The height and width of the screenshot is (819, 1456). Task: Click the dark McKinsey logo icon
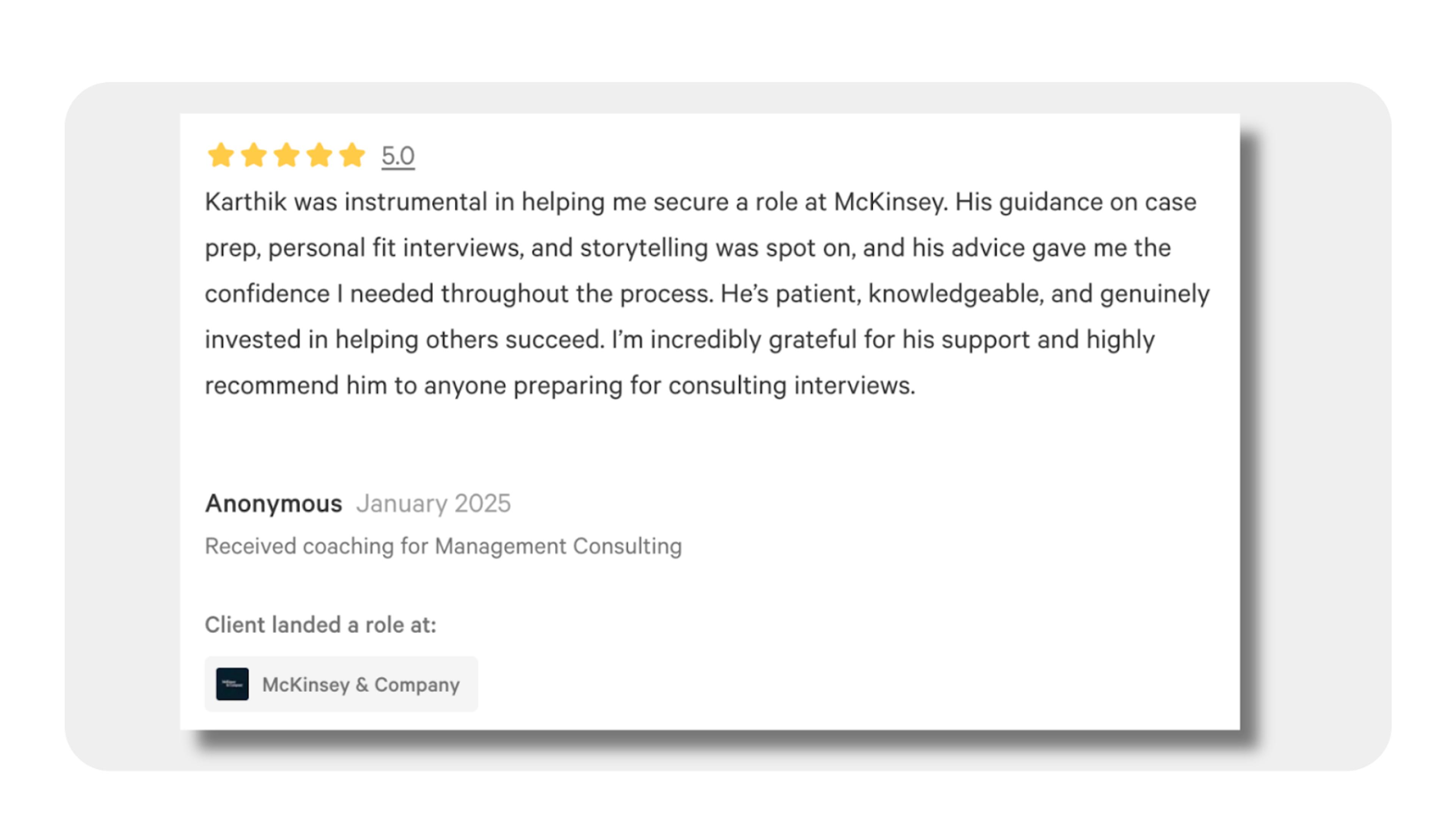tap(232, 684)
